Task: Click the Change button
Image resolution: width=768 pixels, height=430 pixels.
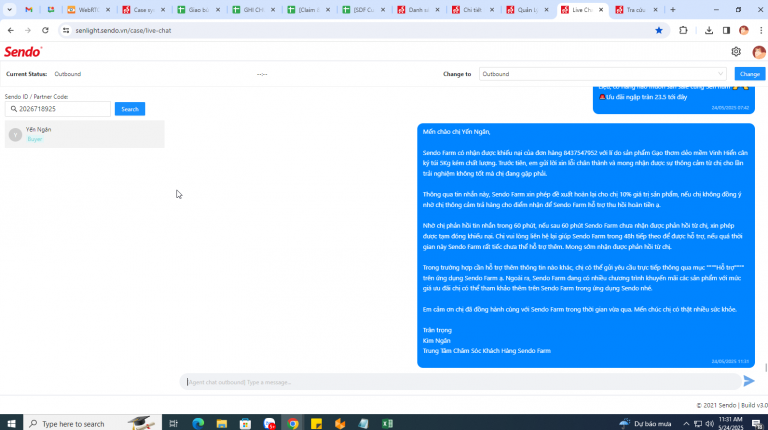Action: (749, 74)
